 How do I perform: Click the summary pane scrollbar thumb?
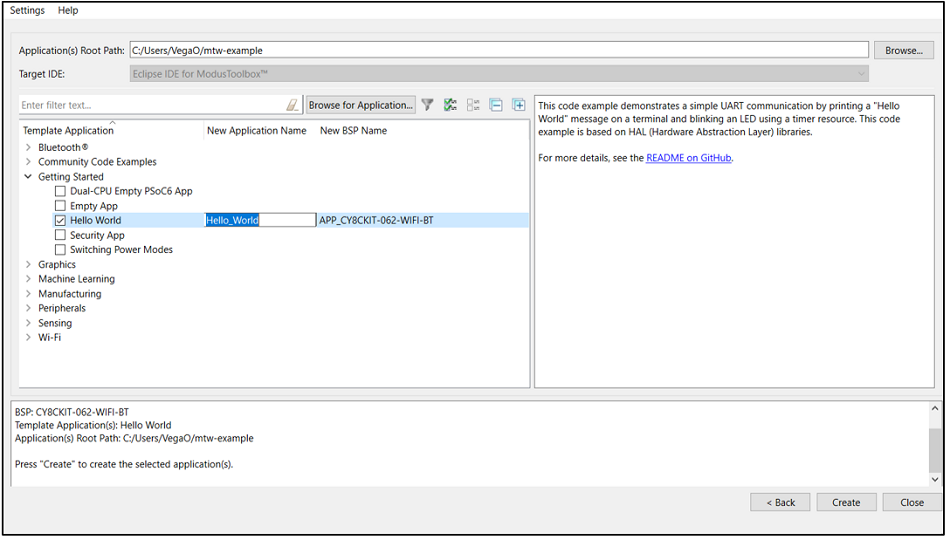935,451
